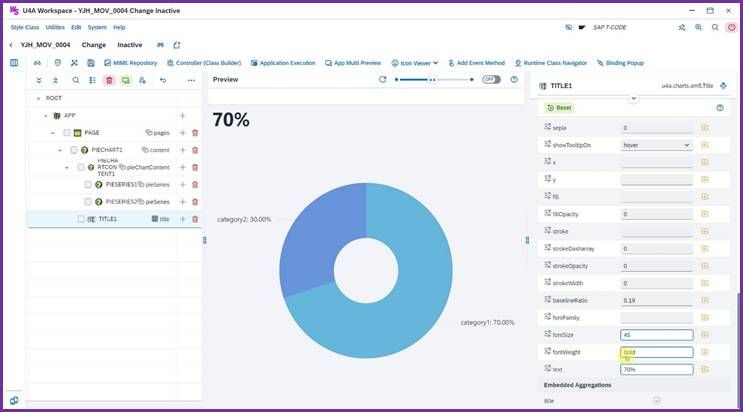This screenshot has height=412, width=743.
Task: Click the move icon beside u4a.charts.am5.Title
Action: [x=723, y=86]
